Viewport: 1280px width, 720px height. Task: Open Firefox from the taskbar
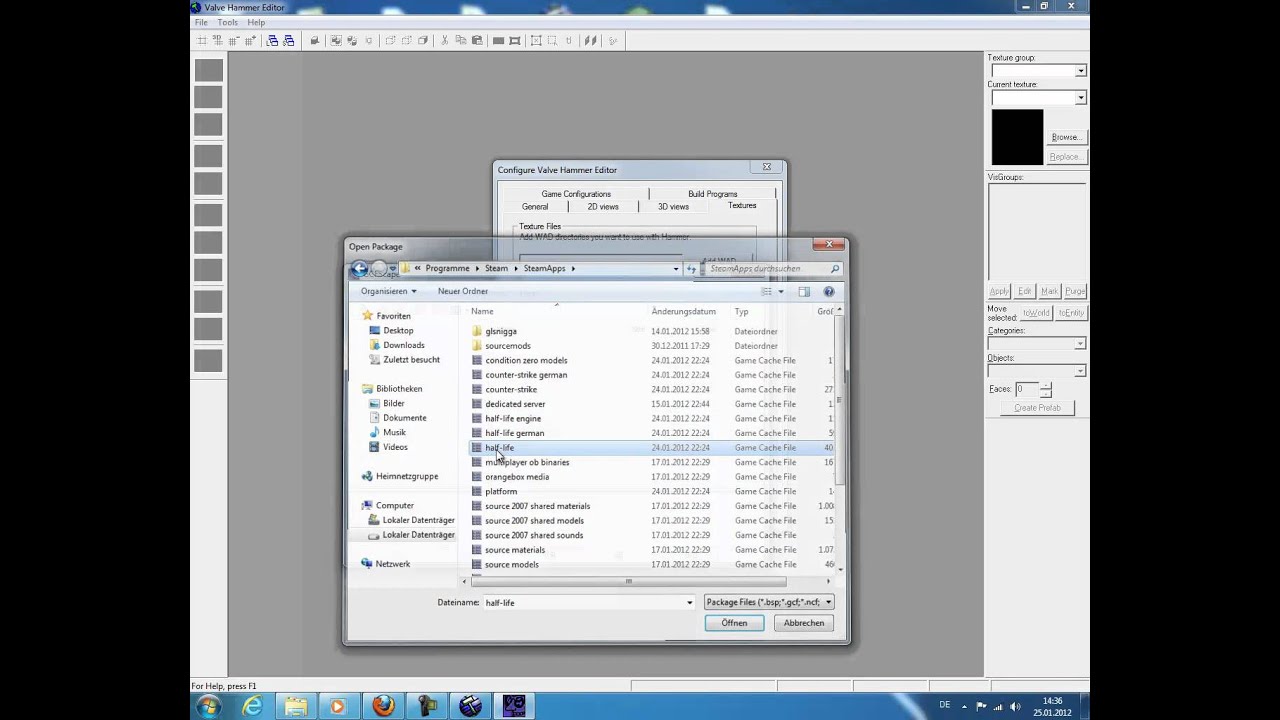coord(384,706)
